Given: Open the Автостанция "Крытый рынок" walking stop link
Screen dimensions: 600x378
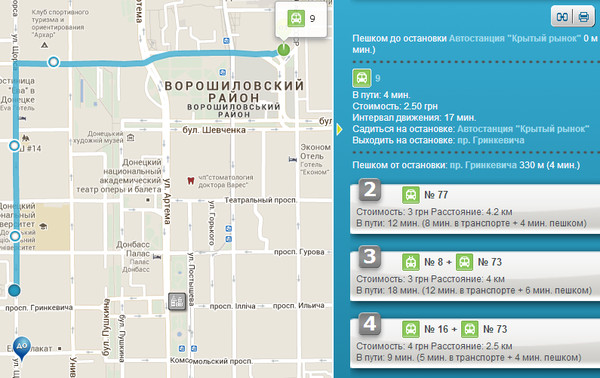Looking at the screenshot, I should [x=515, y=38].
